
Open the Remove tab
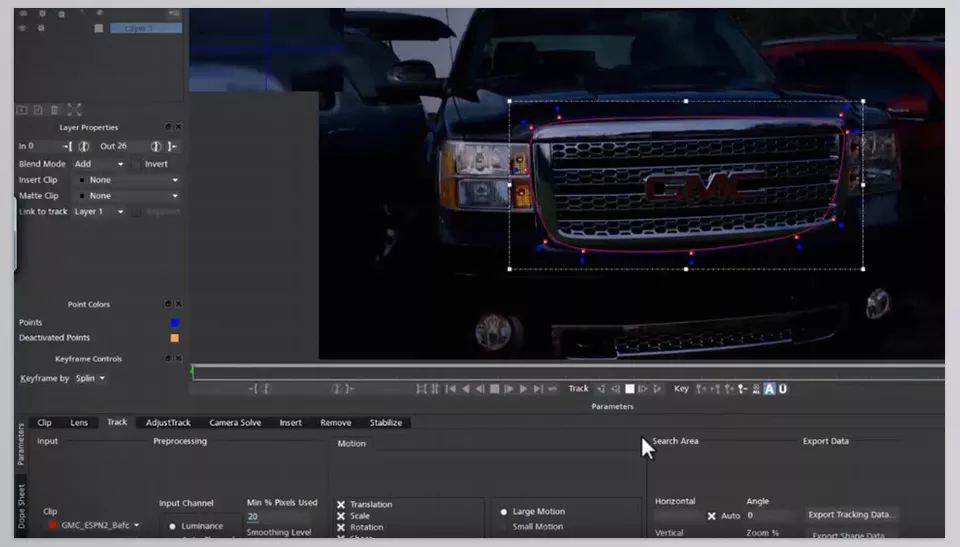click(x=336, y=423)
